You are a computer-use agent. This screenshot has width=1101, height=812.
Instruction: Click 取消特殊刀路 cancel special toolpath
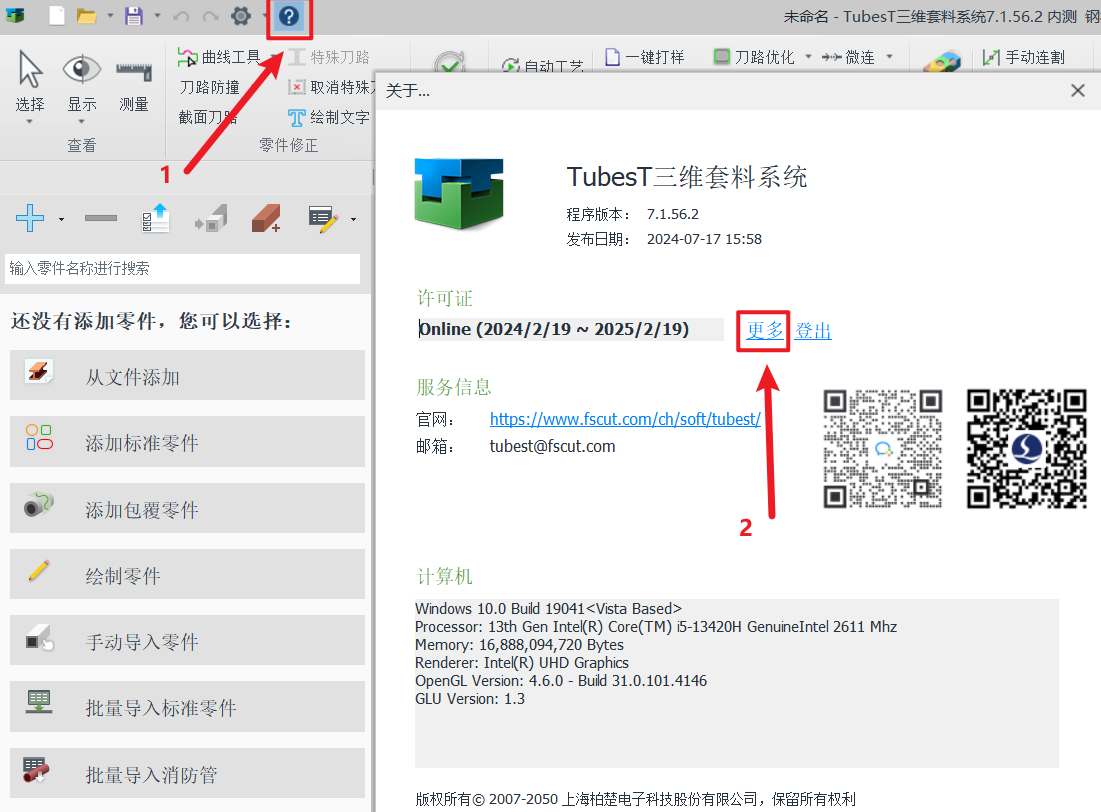[x=332, y=87]
